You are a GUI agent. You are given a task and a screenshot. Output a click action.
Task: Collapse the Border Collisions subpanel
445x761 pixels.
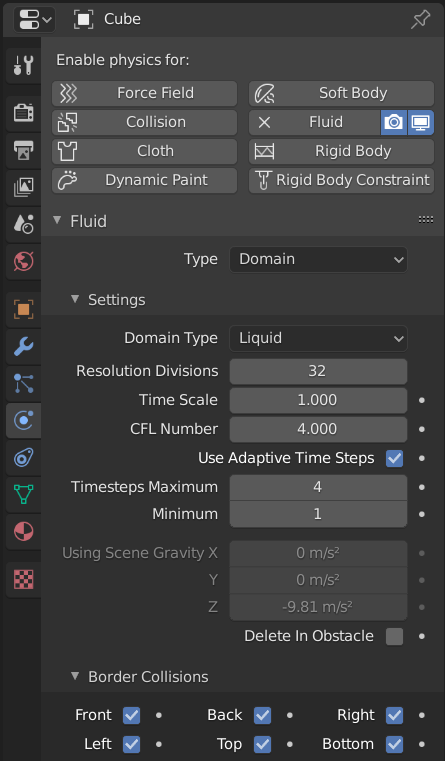75,676
